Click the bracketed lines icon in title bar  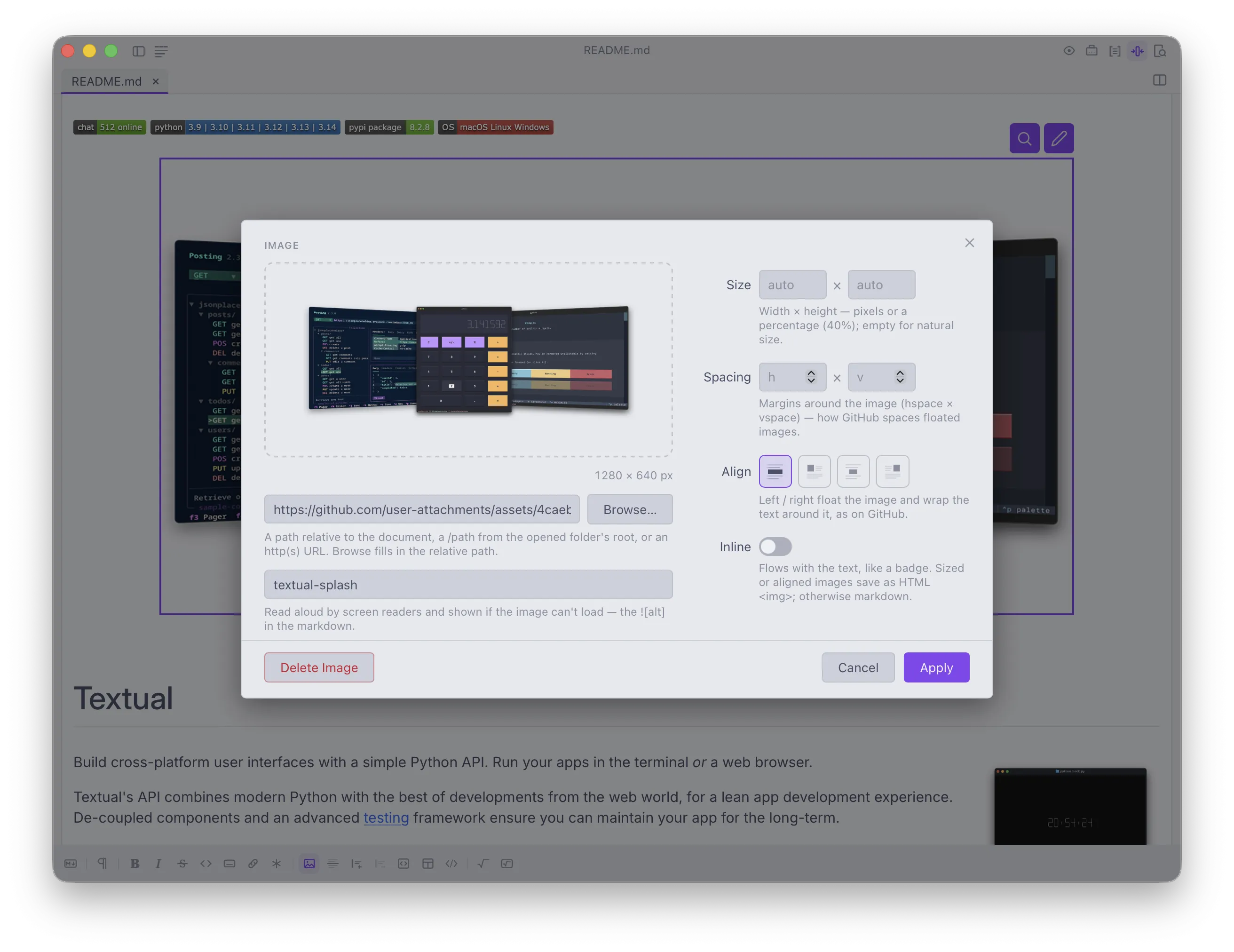(1114, 51)
